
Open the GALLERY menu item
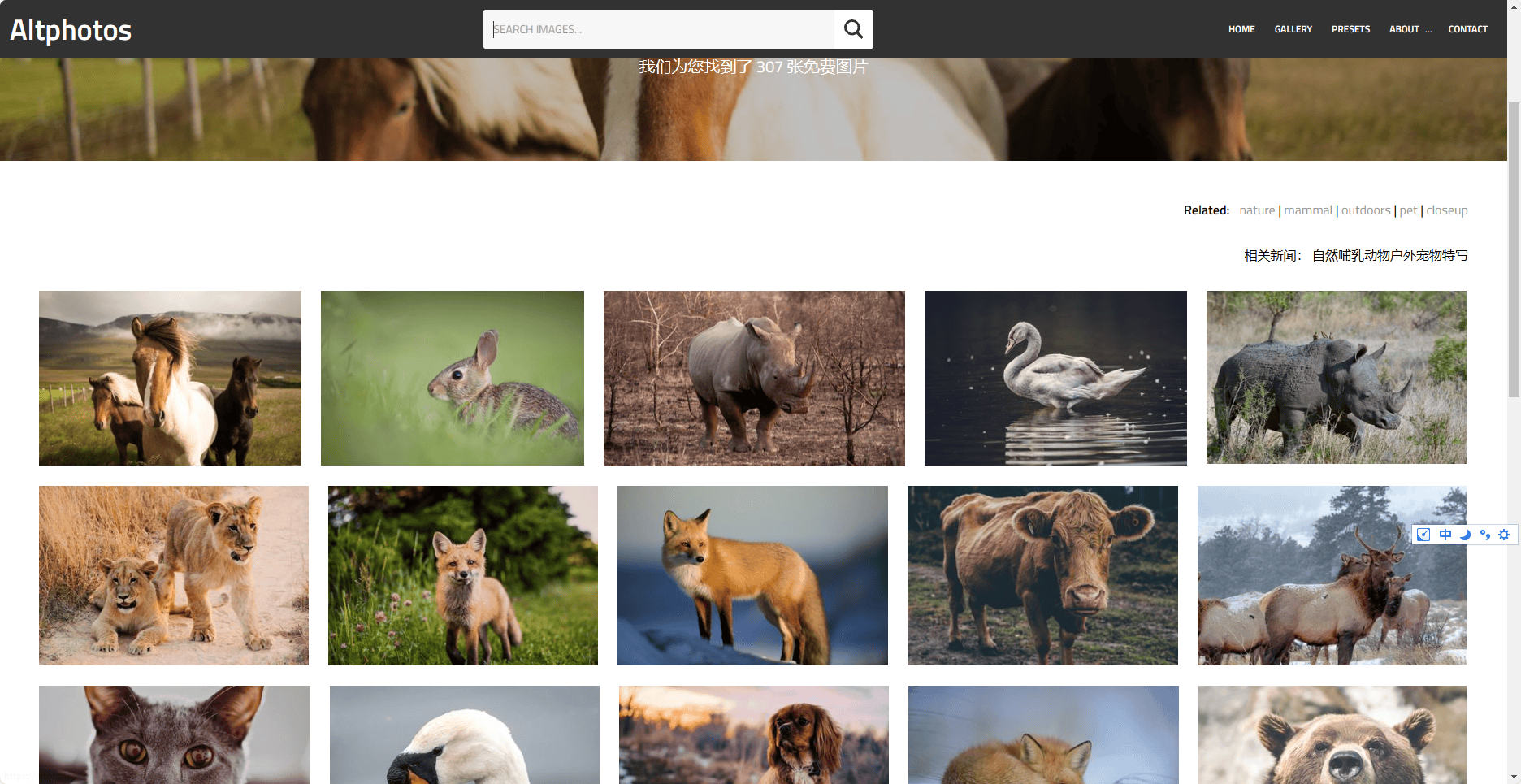coord(1293,29)
